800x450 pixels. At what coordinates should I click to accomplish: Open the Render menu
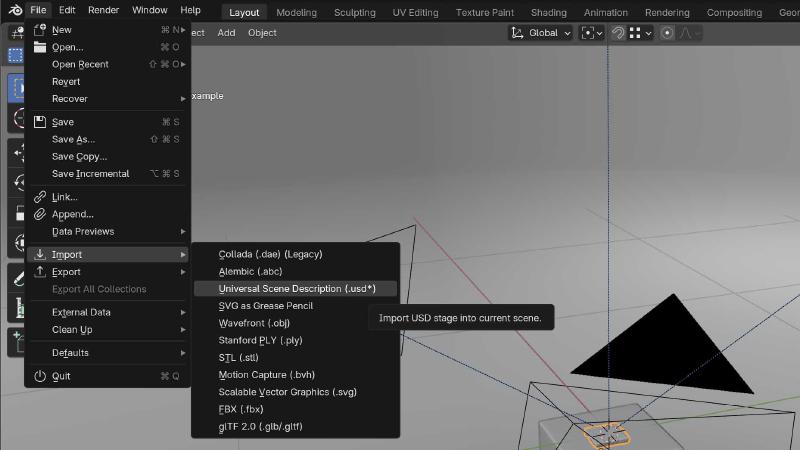(103, 10)
